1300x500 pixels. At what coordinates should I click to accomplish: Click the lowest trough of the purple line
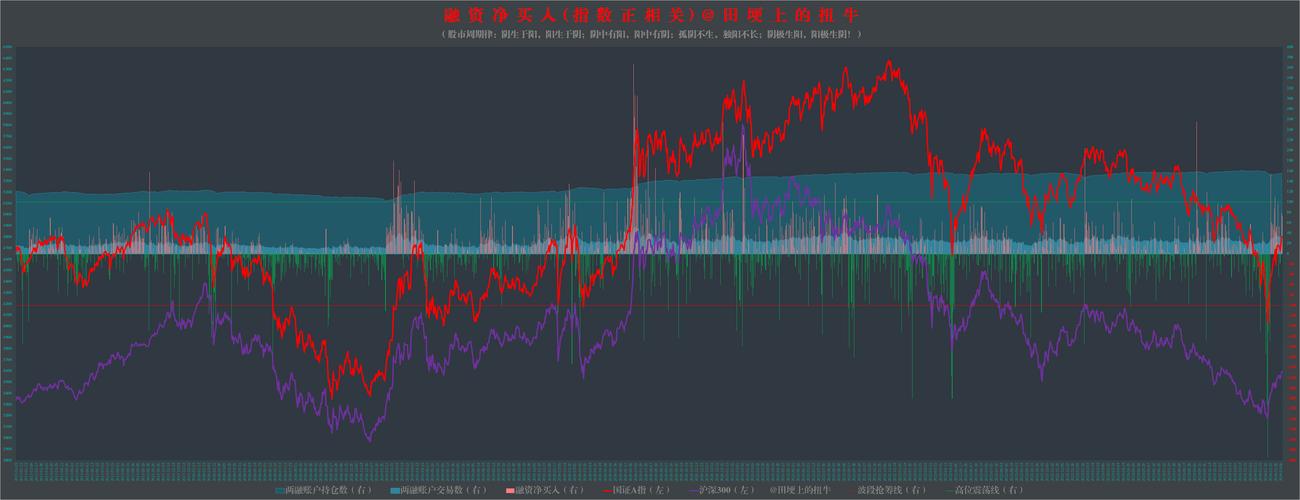point(368,440)
